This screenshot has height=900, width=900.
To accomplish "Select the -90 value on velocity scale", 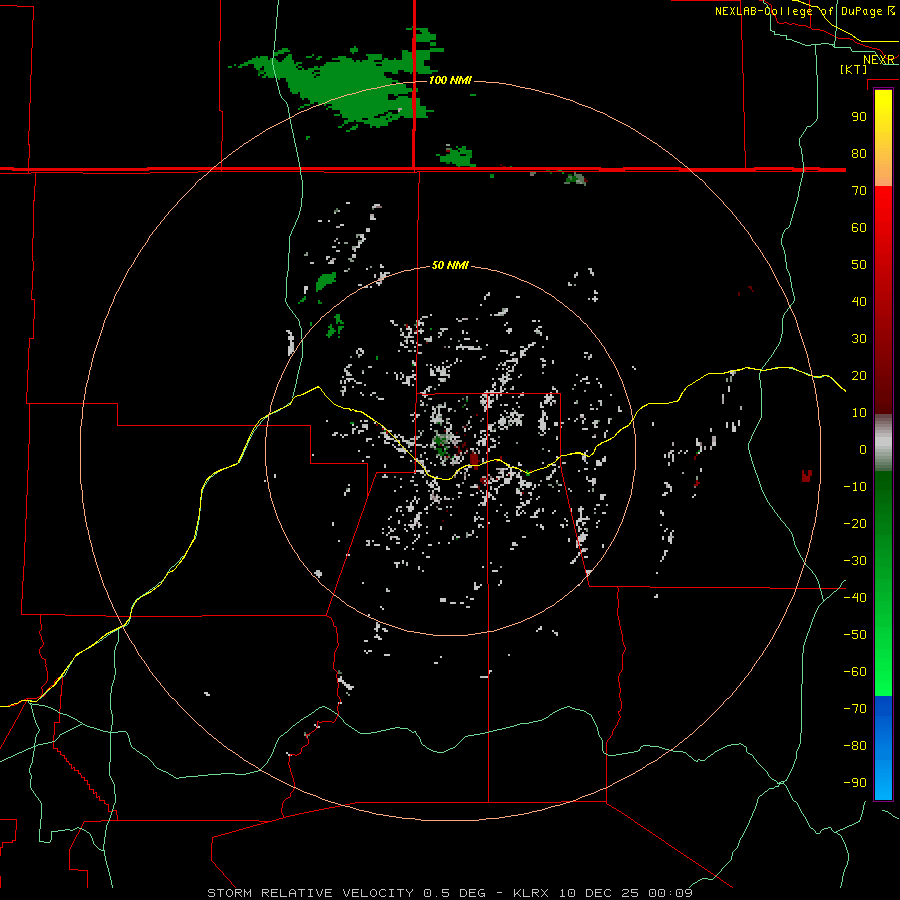I will coord(855,783).
